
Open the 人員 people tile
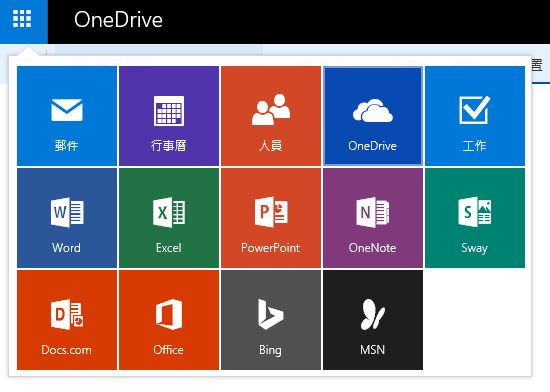271,116
